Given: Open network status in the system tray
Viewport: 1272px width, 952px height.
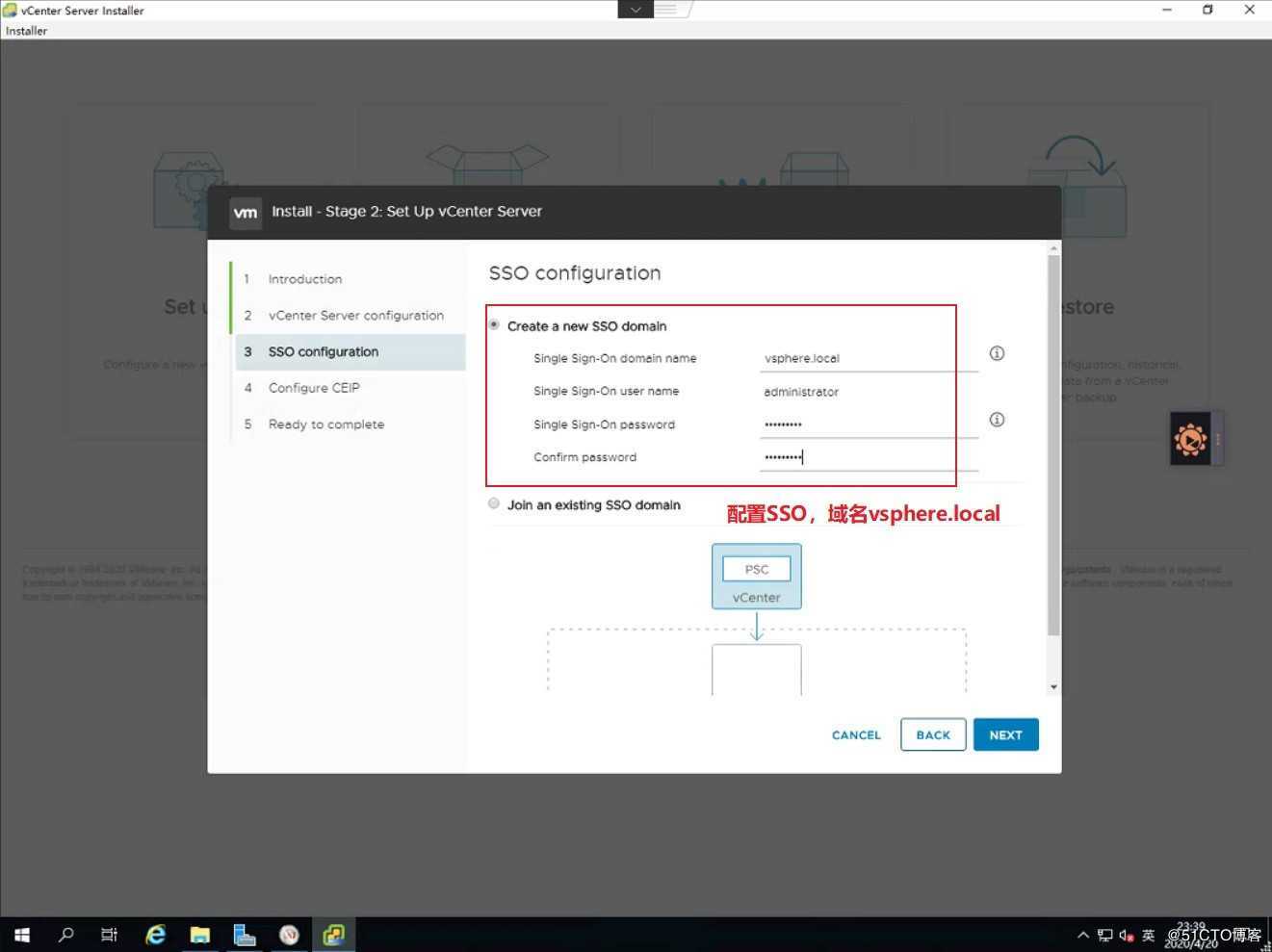Looking at the screenshot, I should coord(1104,936).
